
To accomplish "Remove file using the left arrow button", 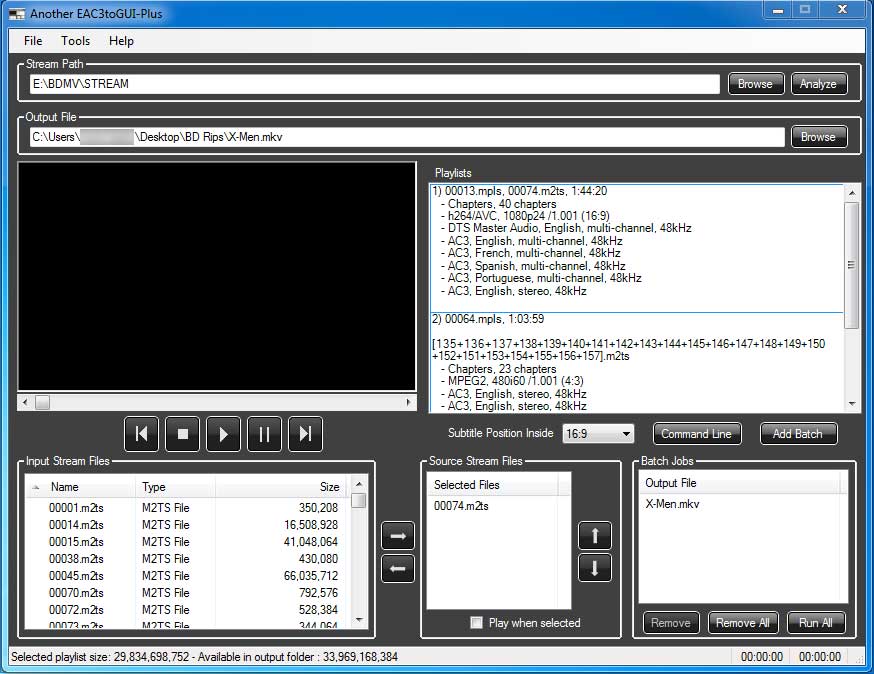I will coord(398,569).
